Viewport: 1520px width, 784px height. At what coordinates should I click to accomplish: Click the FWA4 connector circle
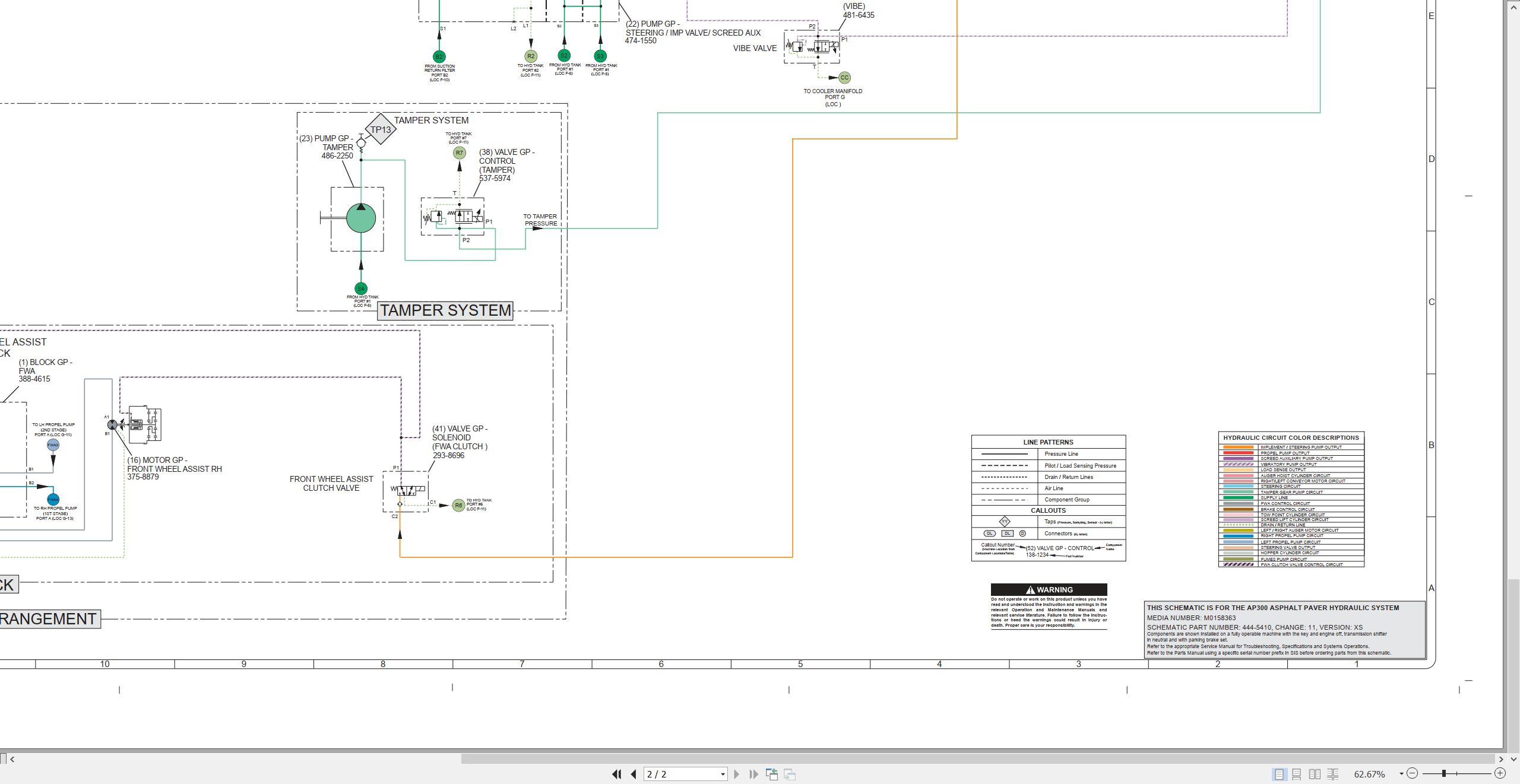pos(53,500)
